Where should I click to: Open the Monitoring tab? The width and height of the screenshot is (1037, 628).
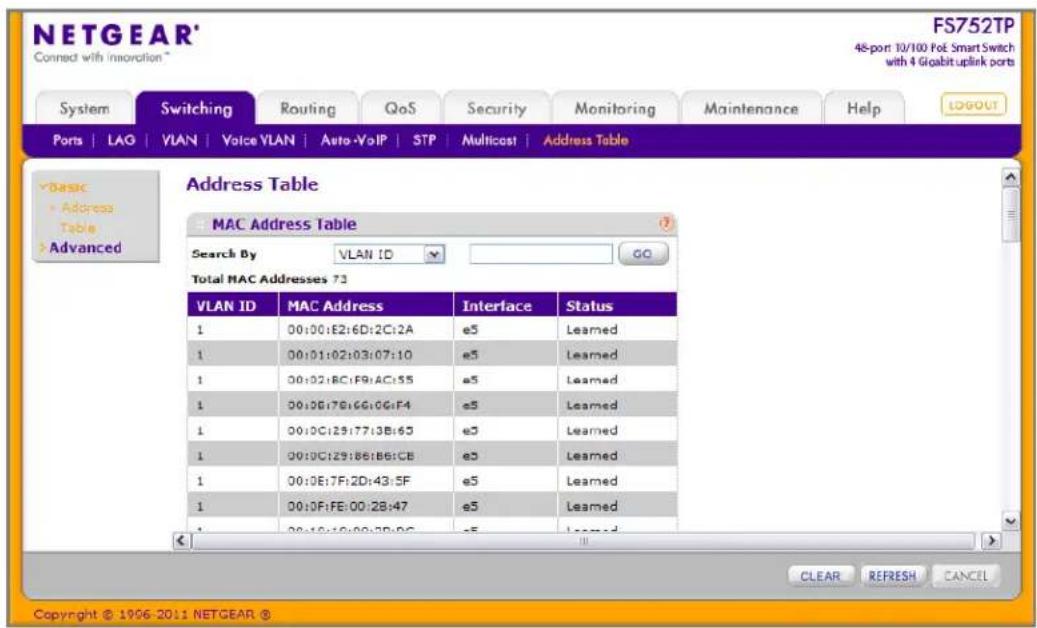coord(614,108)
